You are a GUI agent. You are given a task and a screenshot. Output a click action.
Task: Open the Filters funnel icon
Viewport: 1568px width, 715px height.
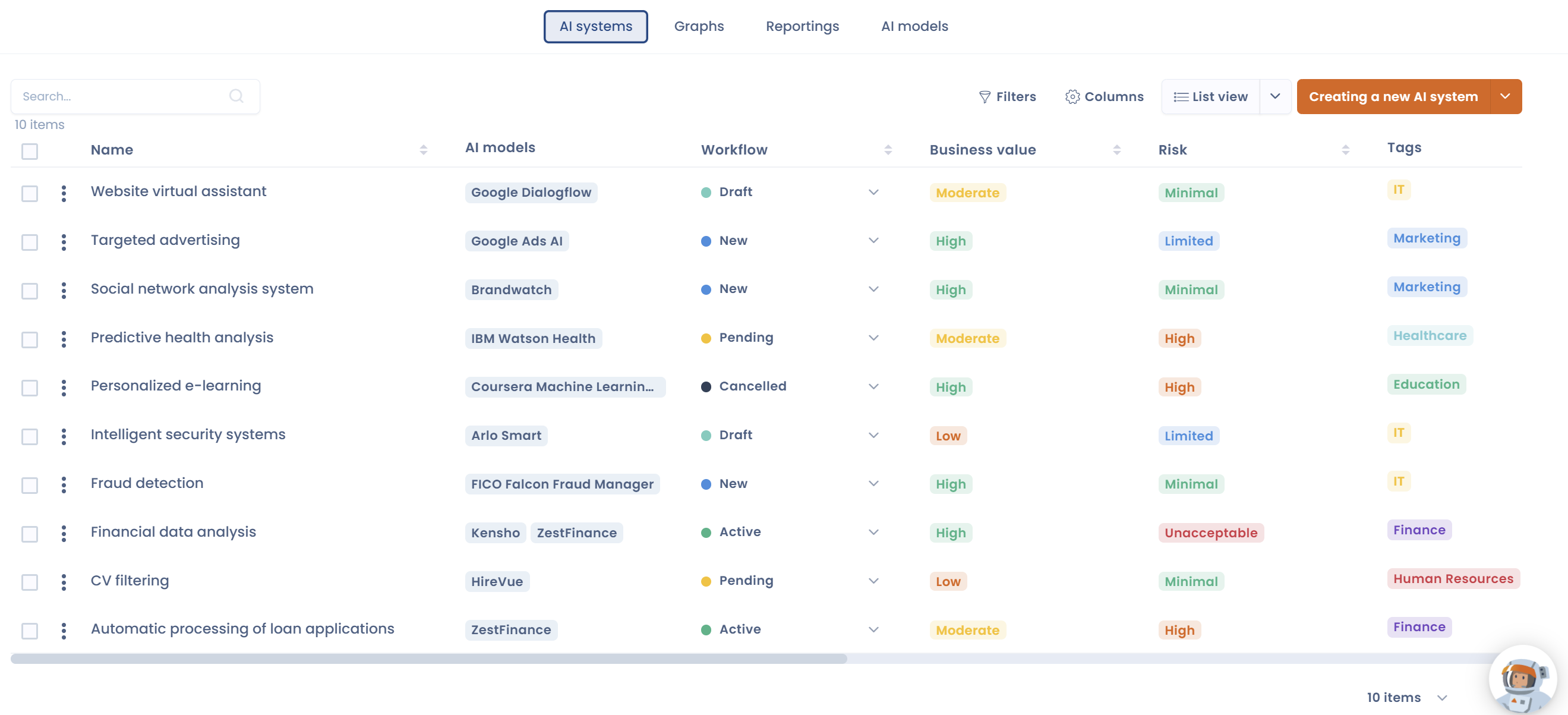pos(985,97)
